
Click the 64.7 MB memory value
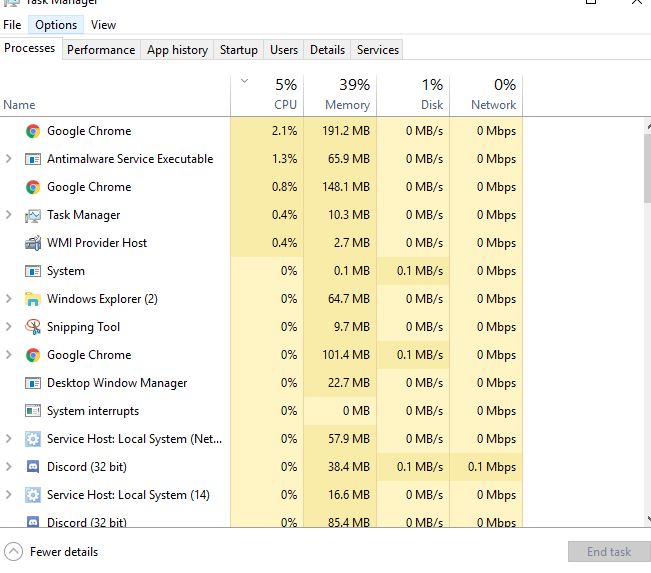coord(349,299)
